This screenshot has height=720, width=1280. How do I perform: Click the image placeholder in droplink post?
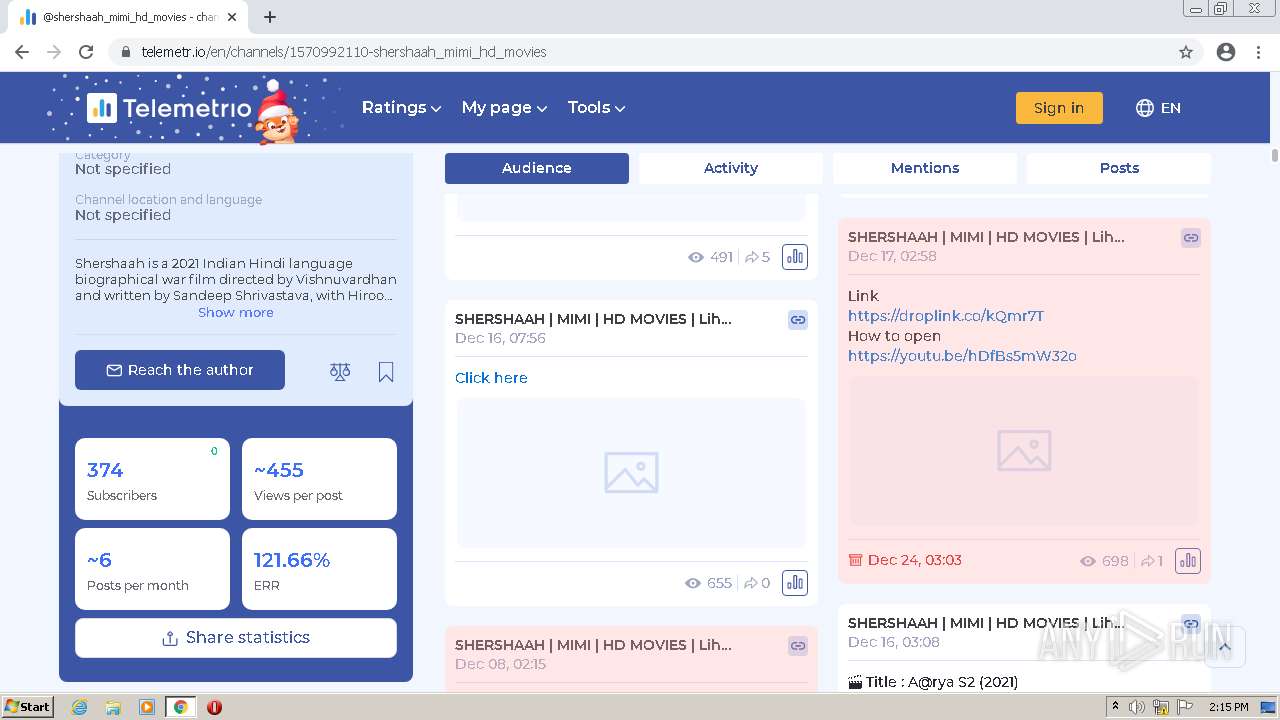click(1024, 451)
